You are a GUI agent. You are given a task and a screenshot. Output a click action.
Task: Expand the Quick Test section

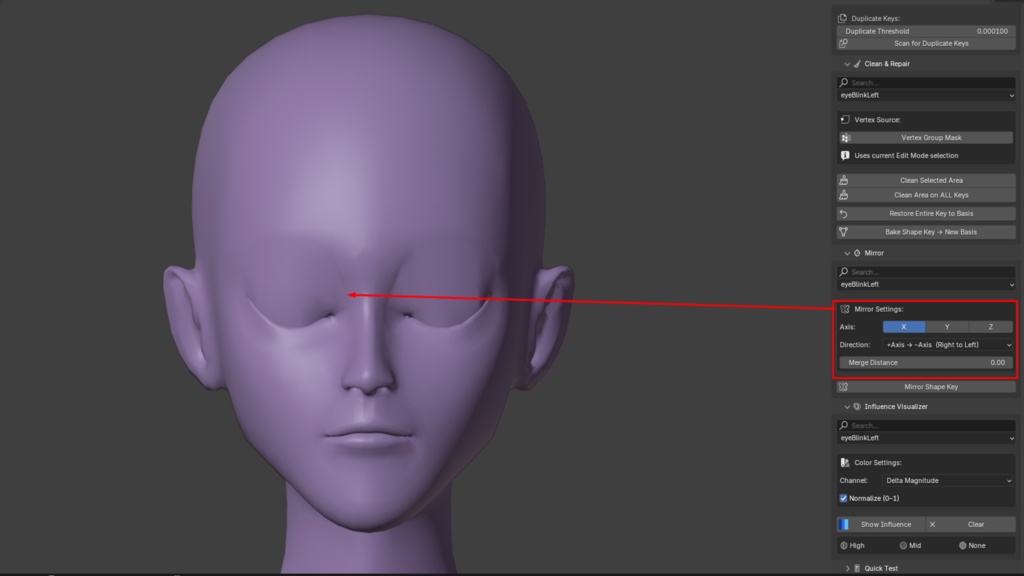click(847, 568)
